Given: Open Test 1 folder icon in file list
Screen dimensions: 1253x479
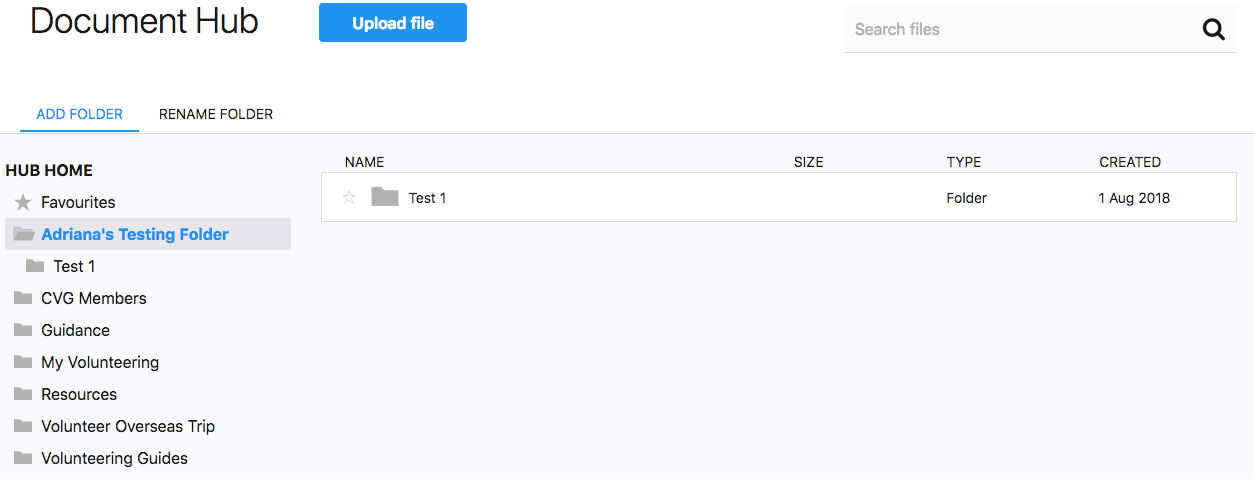Looking at the screenshot, I should pyautogui.click(x=384, y=197).
